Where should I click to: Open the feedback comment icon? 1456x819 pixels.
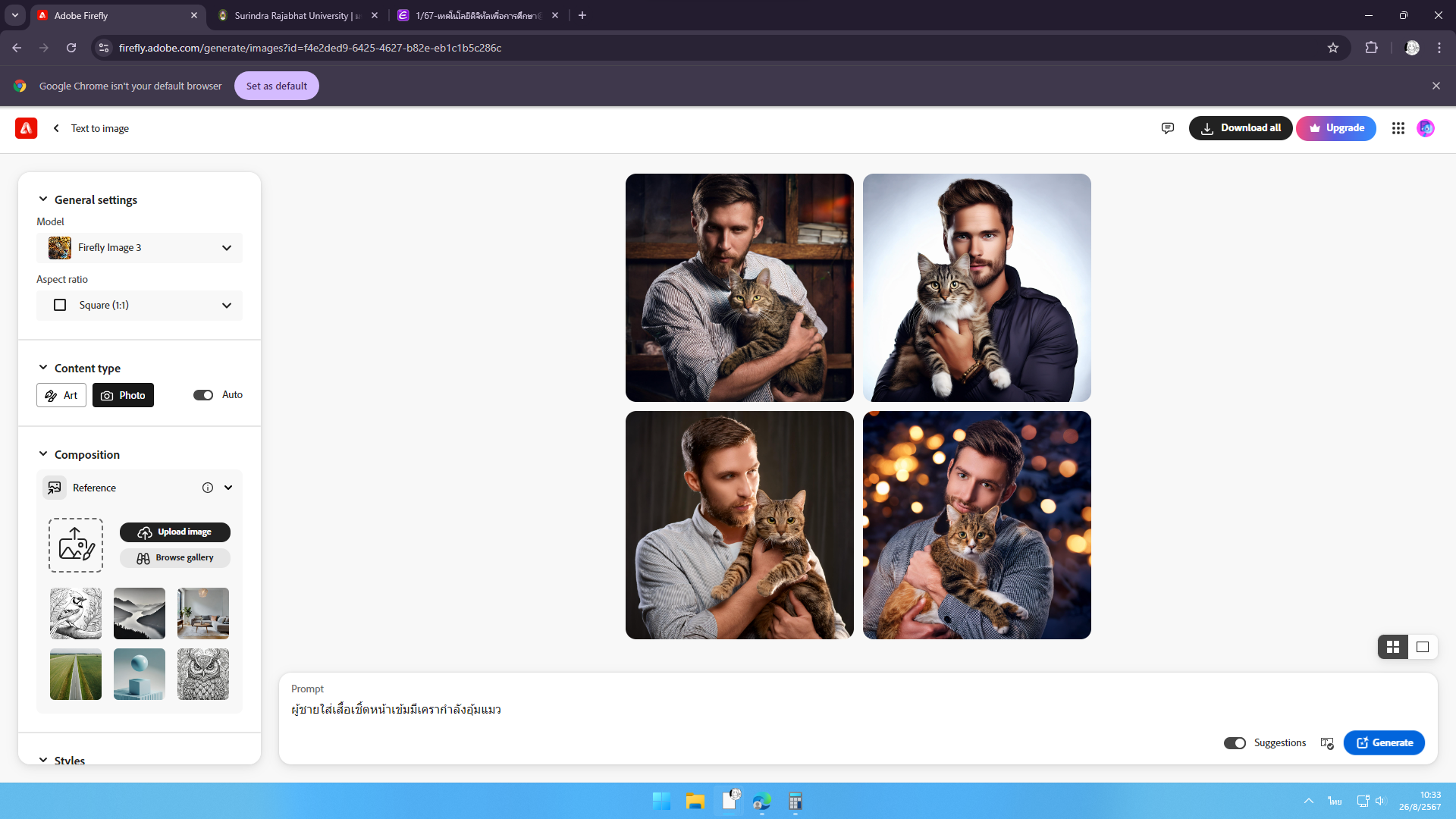[x=1167, y=128]
